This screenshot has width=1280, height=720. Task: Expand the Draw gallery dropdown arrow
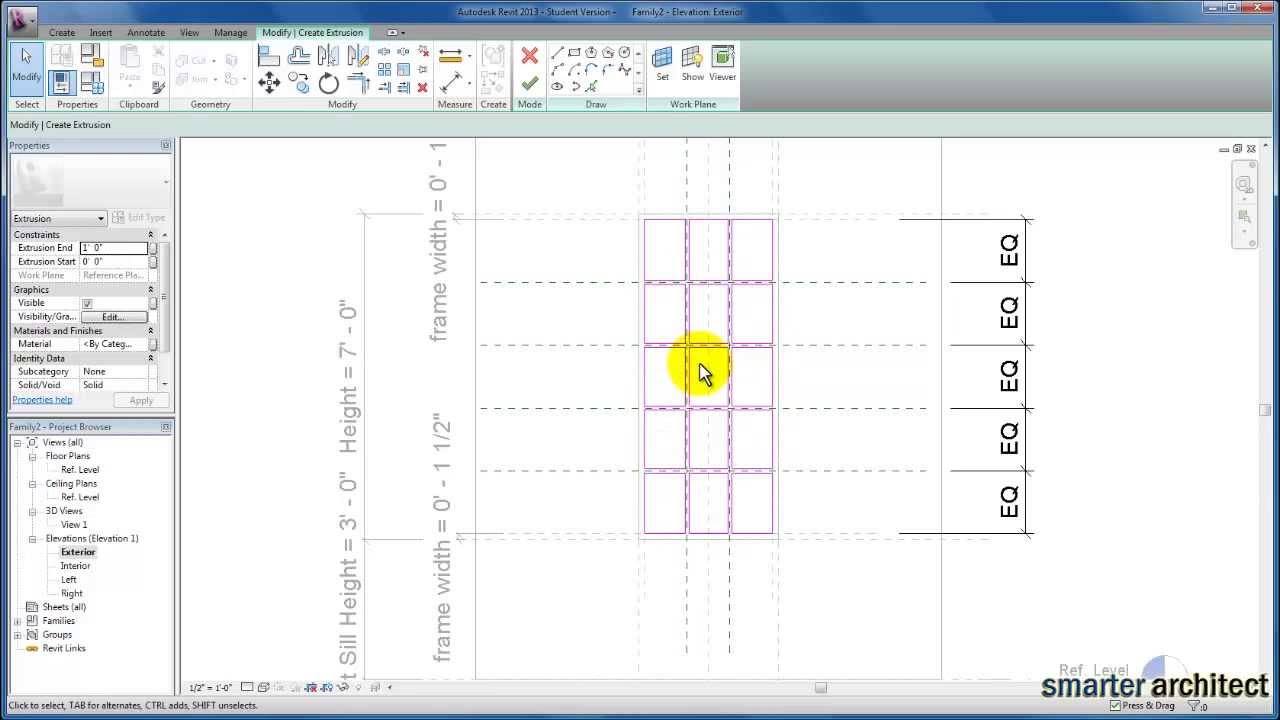click(638, 91)
